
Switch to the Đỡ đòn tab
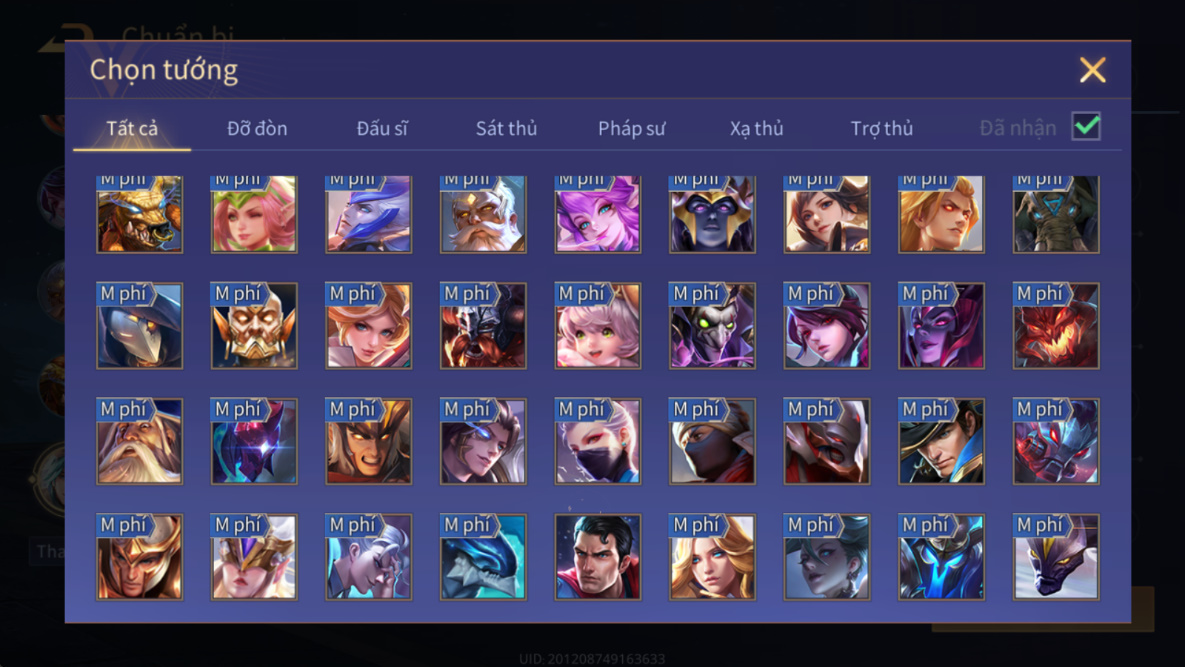pos(257,128)
